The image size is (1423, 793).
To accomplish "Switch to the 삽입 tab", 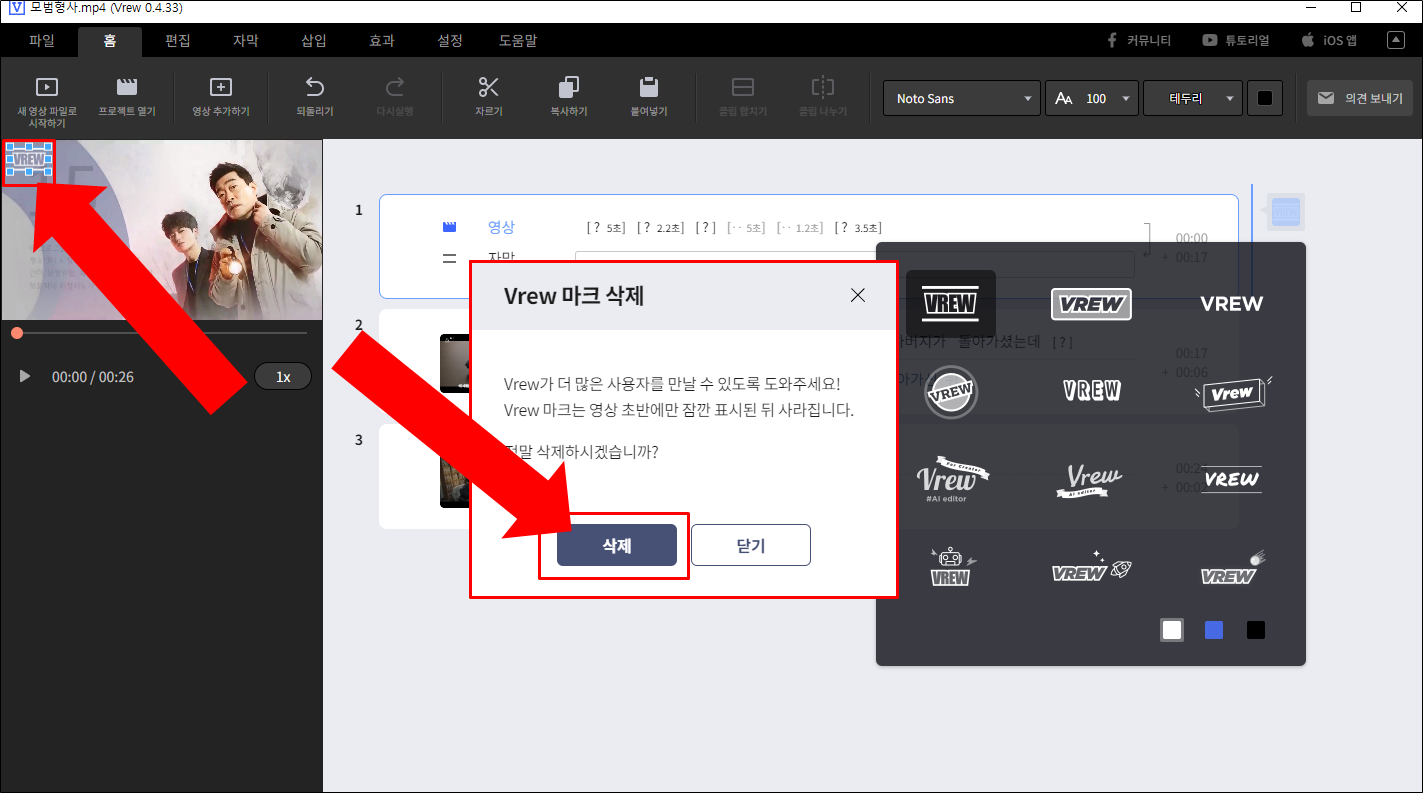I will pyautogui.click(x=313, y=41).
